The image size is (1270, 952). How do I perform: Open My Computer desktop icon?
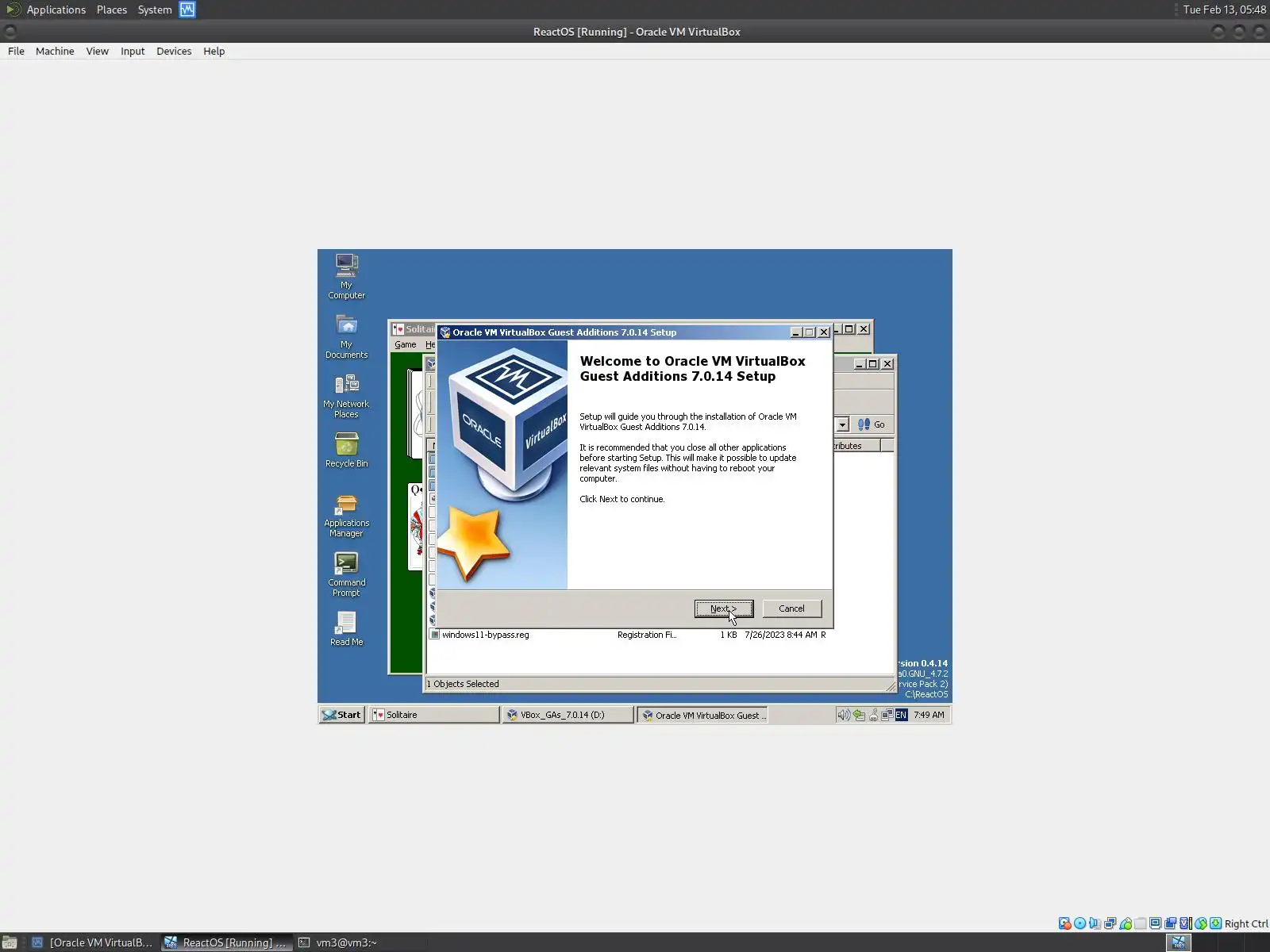347,276
